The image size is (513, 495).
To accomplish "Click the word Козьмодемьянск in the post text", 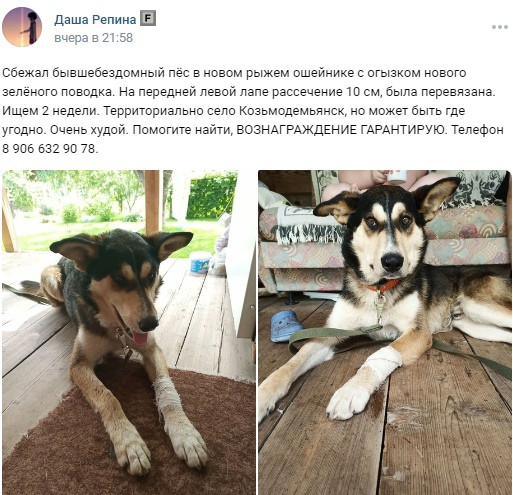I will click(x=291, y=110).
